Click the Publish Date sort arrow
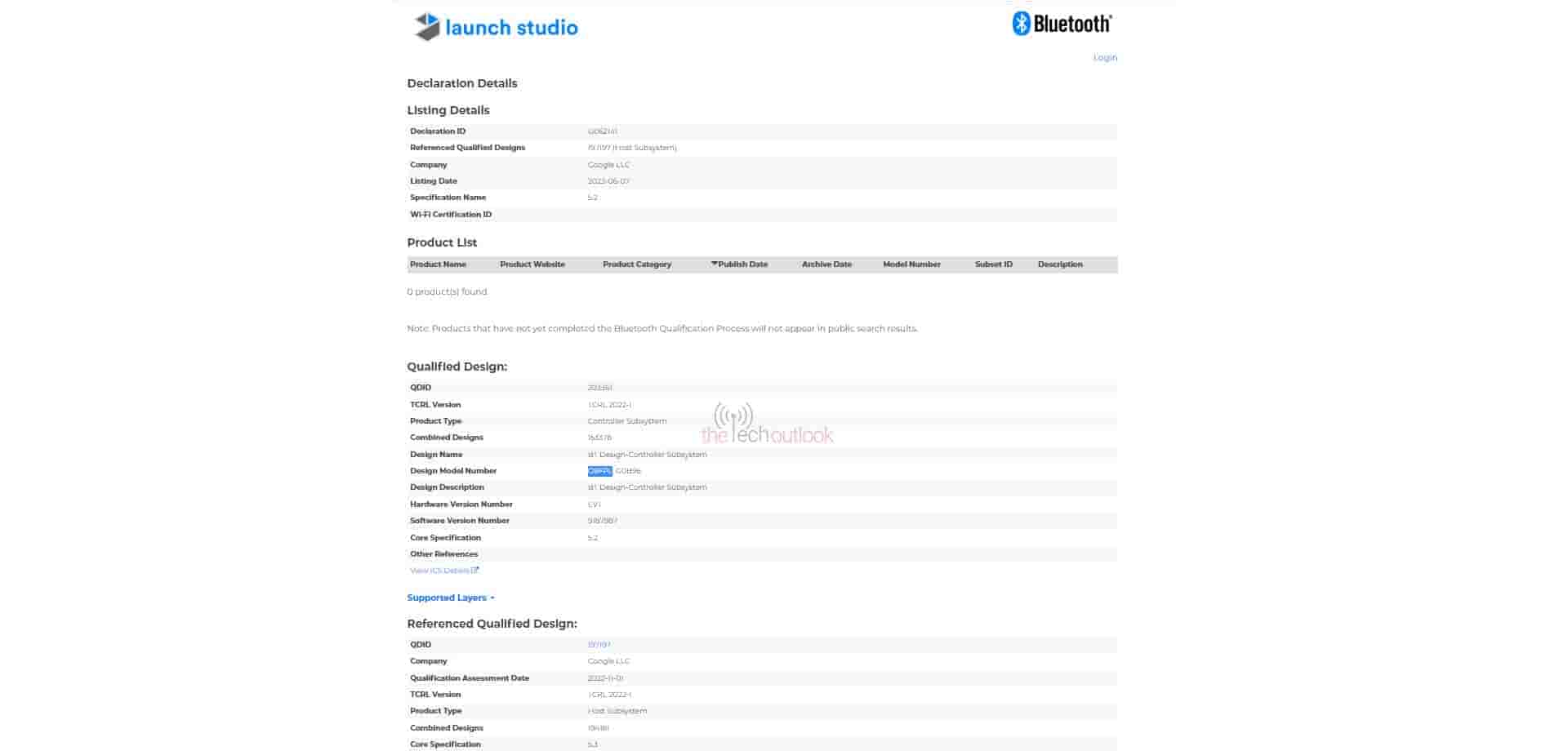This screenshot has height=751, width=1568. point(715,264)
